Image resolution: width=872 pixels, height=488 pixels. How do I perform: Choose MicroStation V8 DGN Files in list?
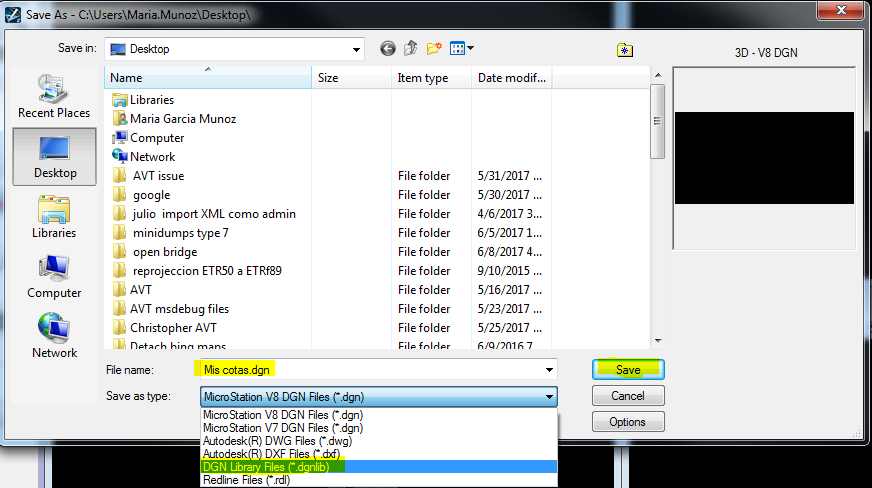[x=378, y=415]
